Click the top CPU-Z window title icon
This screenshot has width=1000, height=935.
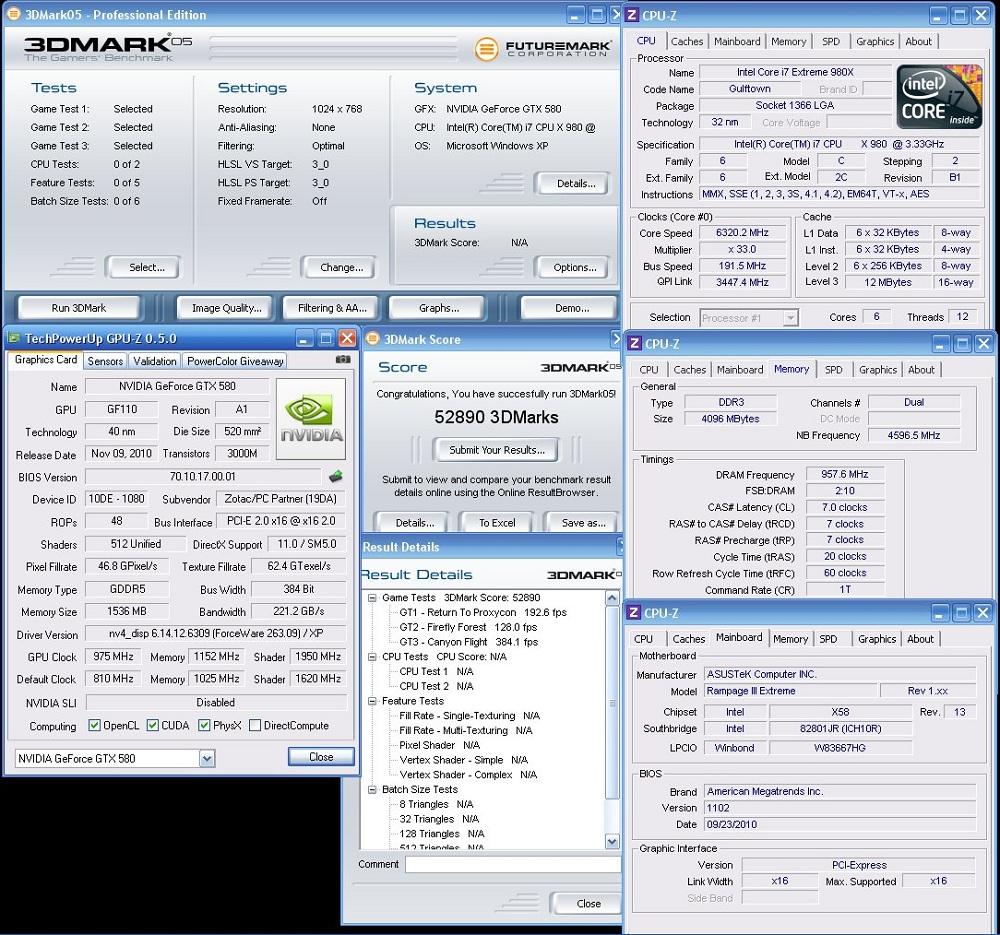click(x=632, y=15)
